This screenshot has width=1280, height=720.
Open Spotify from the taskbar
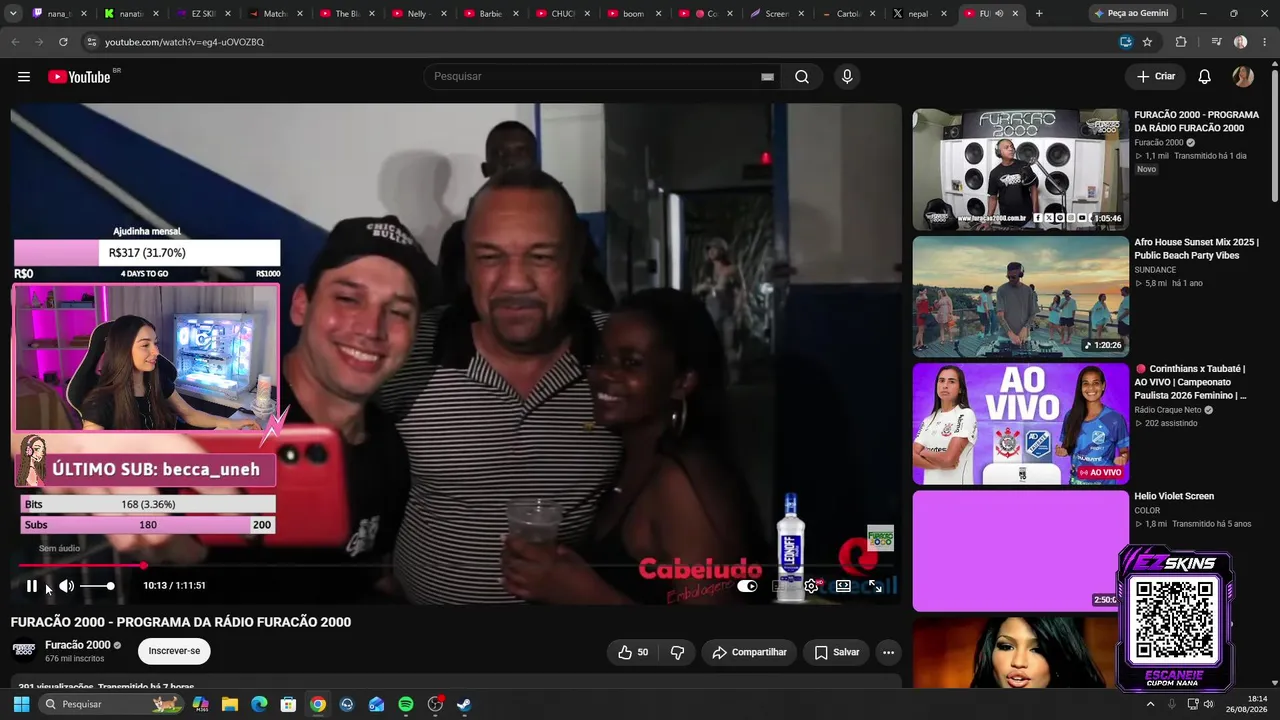pyautogui.click(x=406, y=704)
